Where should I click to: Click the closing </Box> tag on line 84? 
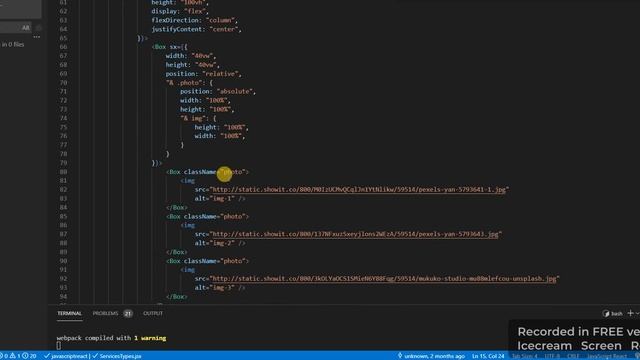[x=177, y=207]
